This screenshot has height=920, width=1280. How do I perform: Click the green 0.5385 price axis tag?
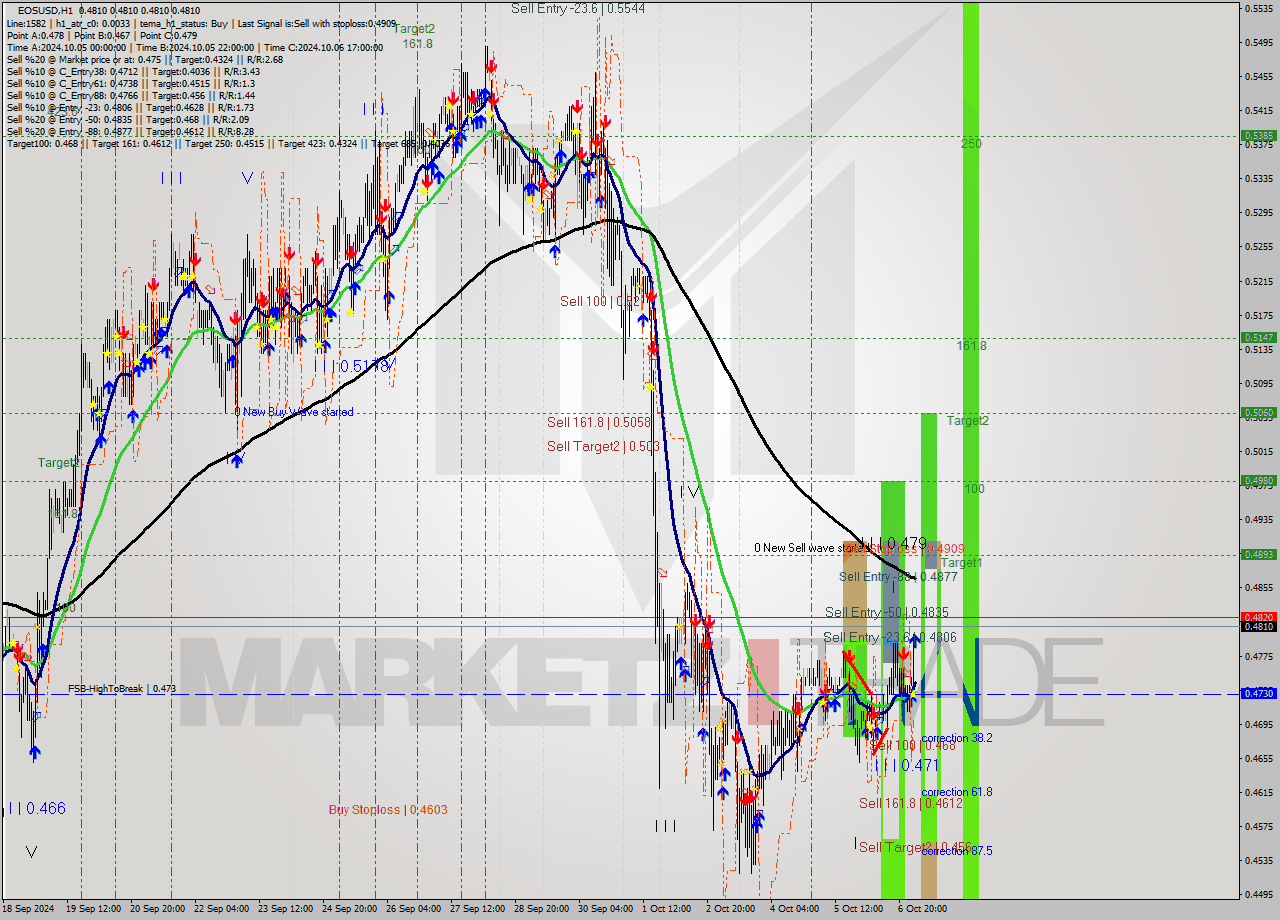coord(1257,135)
